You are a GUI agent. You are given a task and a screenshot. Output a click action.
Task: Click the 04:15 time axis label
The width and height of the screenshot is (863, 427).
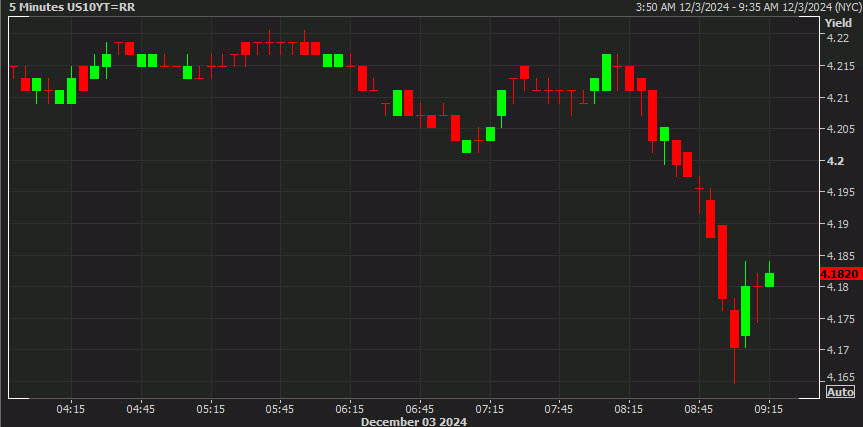coord(72,409)
